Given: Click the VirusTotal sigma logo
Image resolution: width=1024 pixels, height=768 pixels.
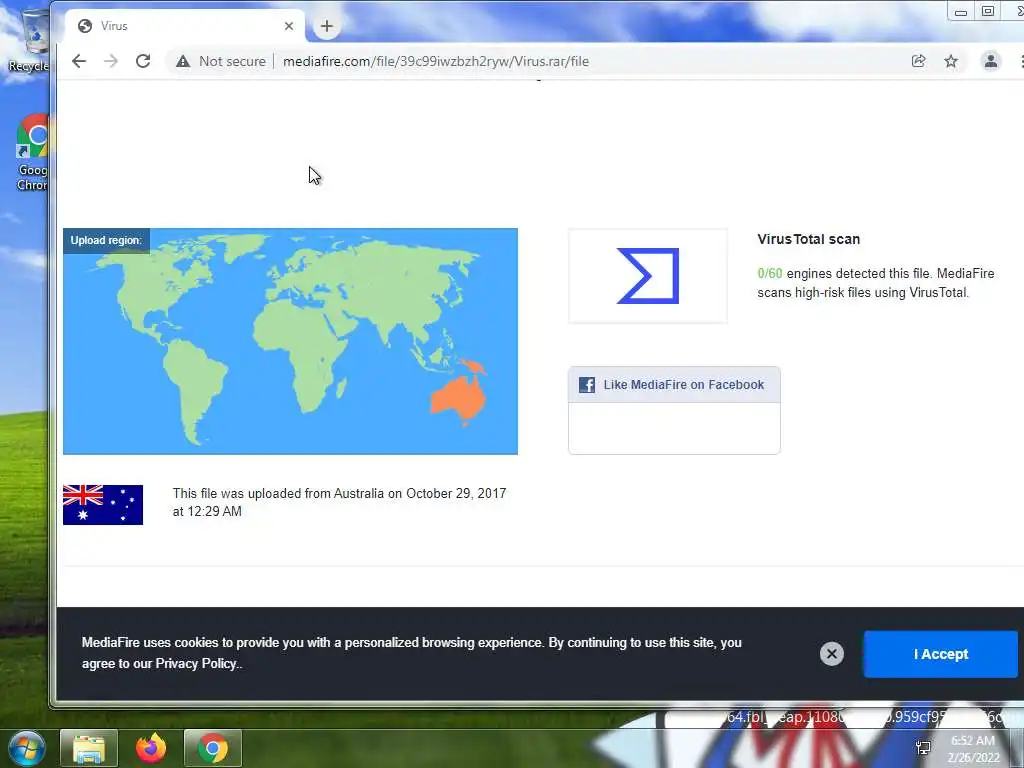Looking at the screenshot, I should click(x=648, y=276).
